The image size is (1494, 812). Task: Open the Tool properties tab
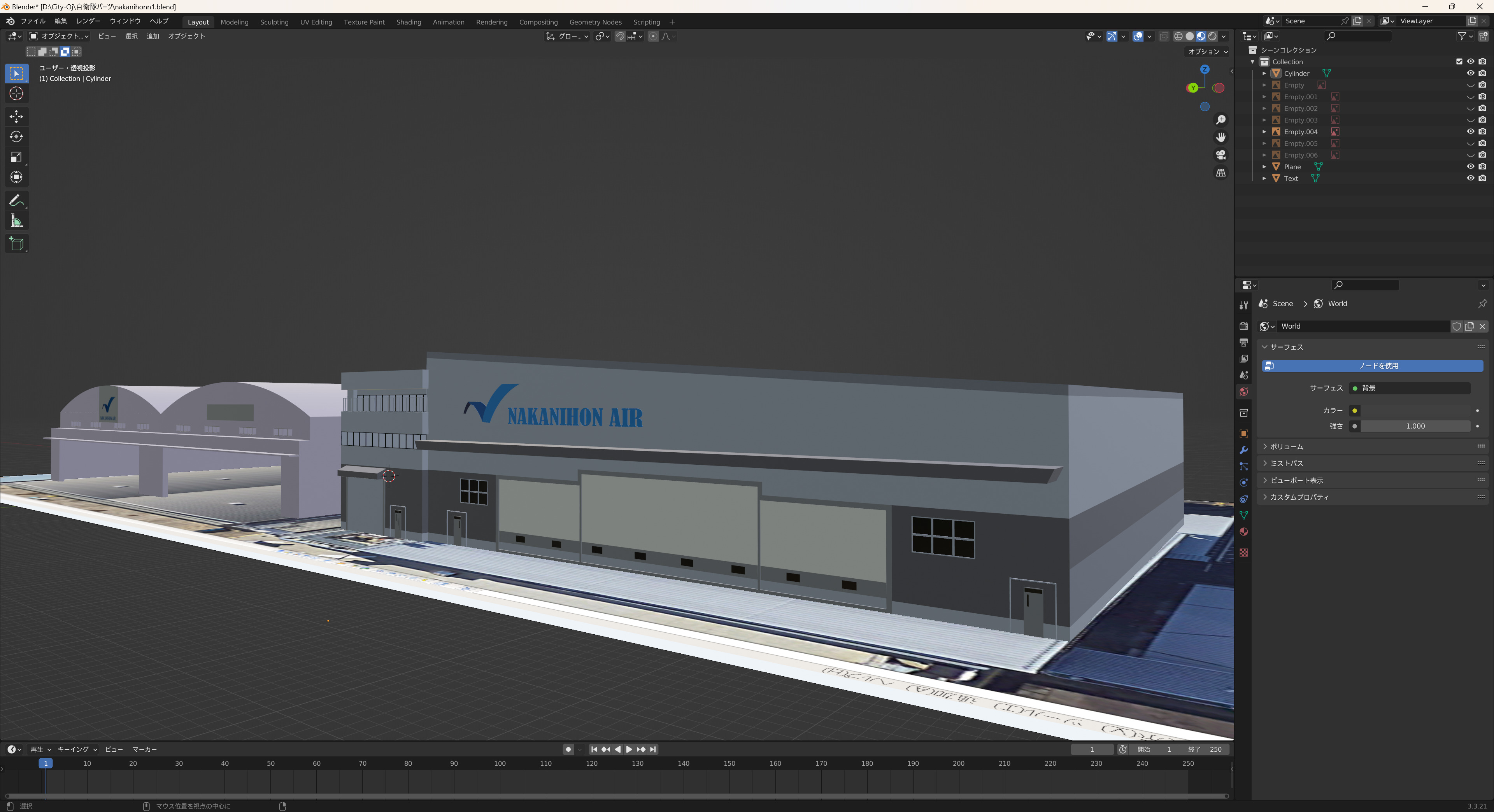click(x=1243, y=305)
